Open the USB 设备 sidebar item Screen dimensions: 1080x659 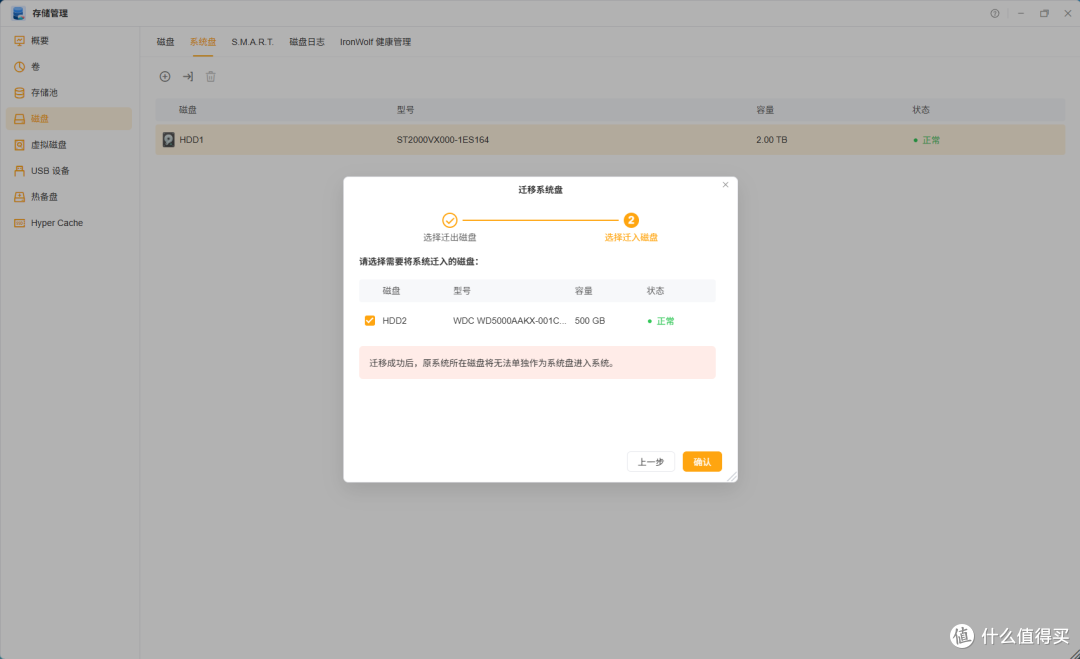[69, 171]
